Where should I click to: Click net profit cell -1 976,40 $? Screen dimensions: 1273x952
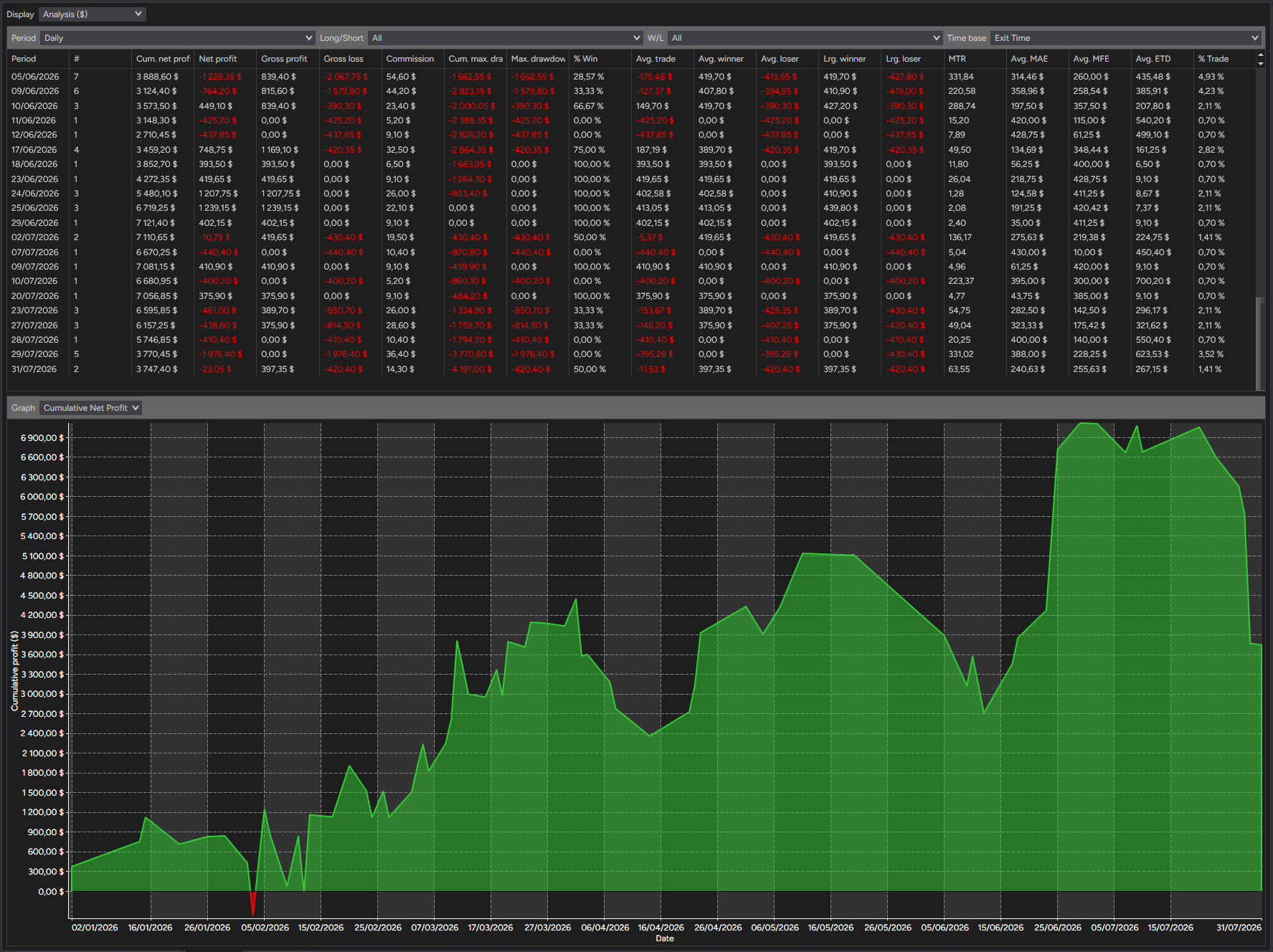(x=220, y=354)
